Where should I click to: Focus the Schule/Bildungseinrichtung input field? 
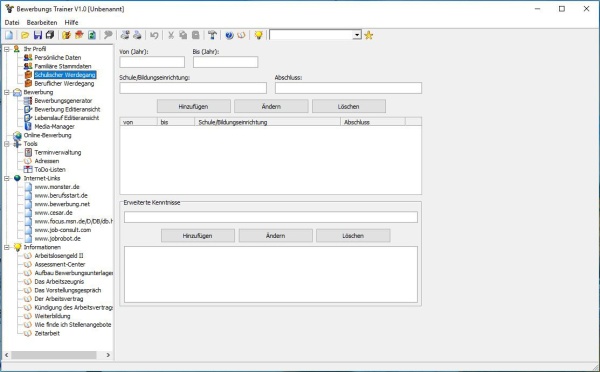(193, 88)
